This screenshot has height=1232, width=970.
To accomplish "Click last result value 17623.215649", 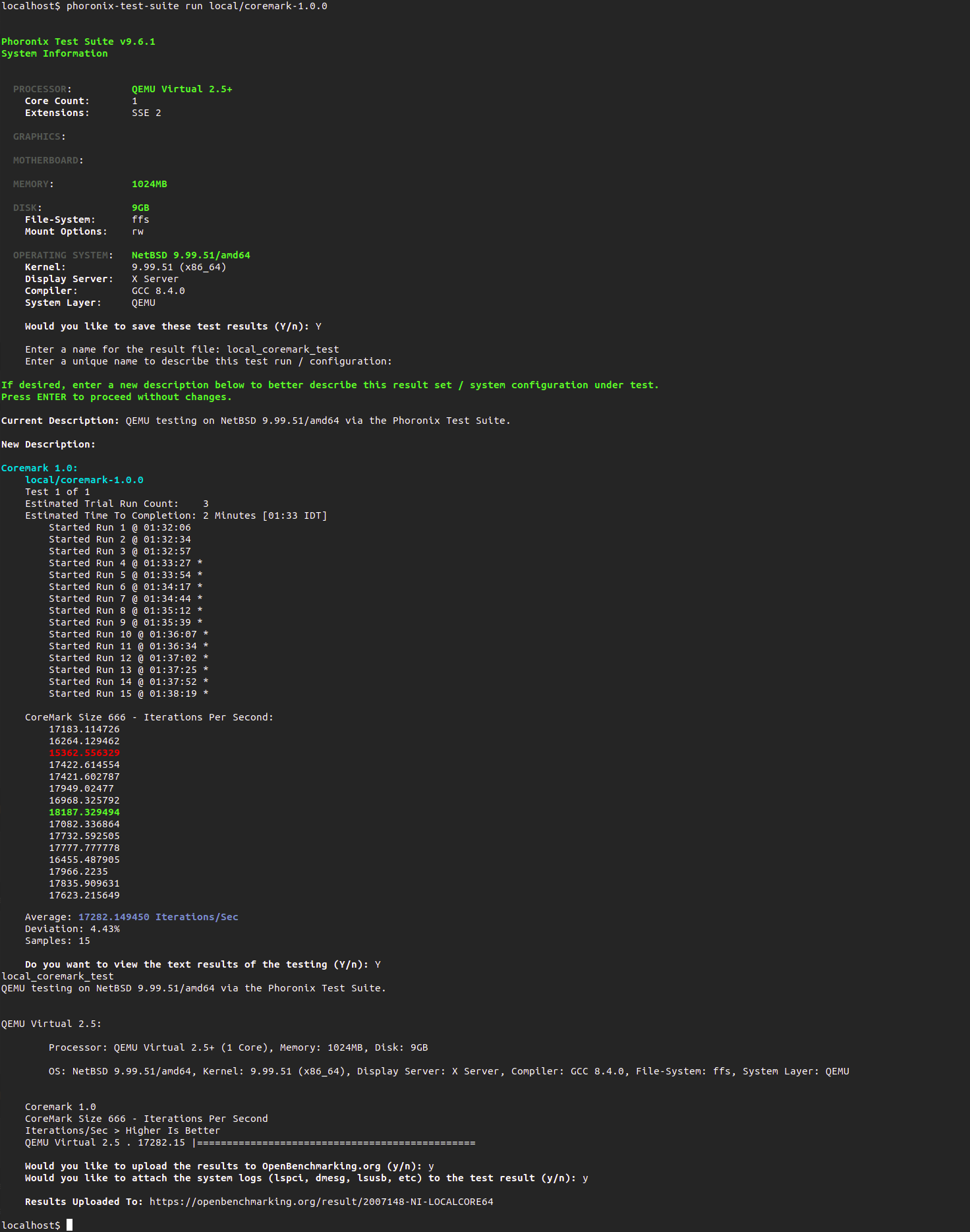I will coord(84,895).
